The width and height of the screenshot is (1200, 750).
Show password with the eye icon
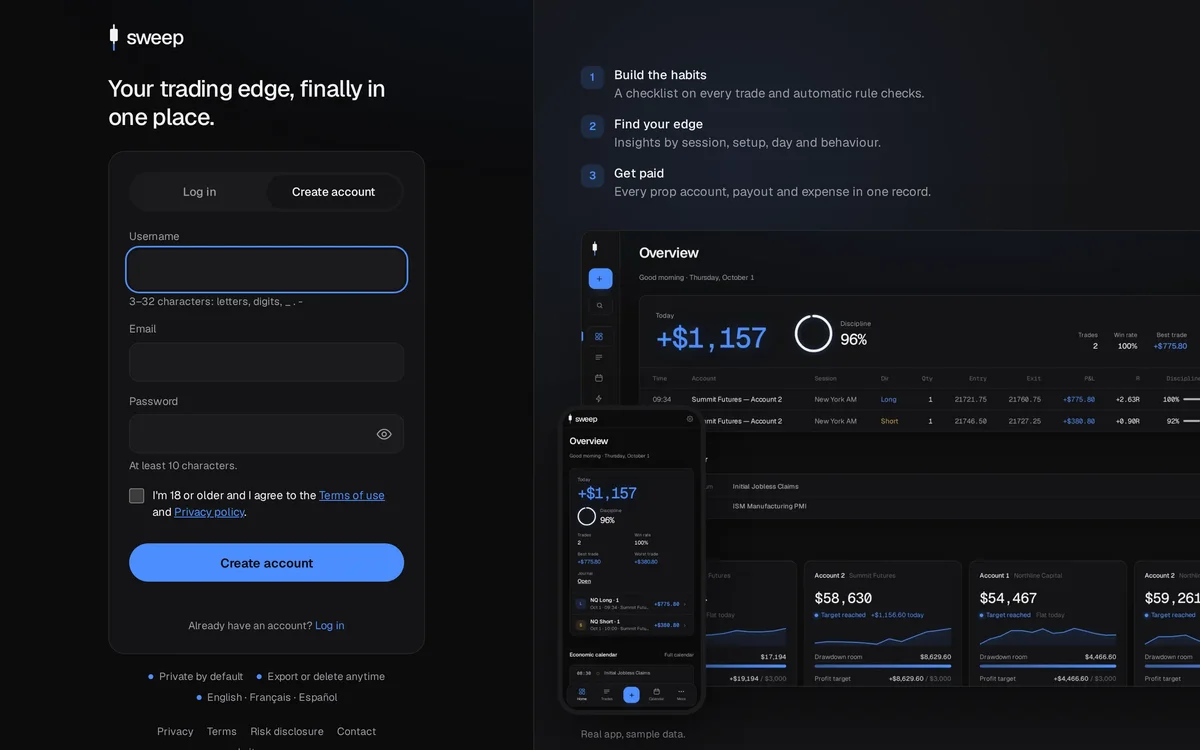384,434
